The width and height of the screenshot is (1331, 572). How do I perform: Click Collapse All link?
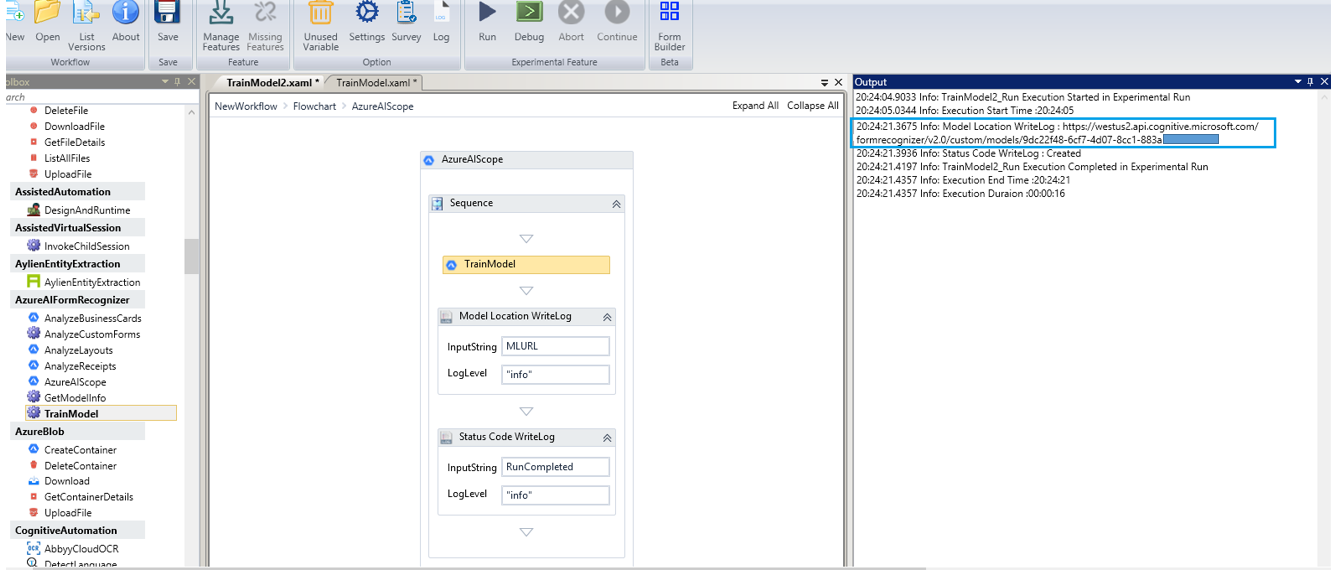[x=812, y=106]
